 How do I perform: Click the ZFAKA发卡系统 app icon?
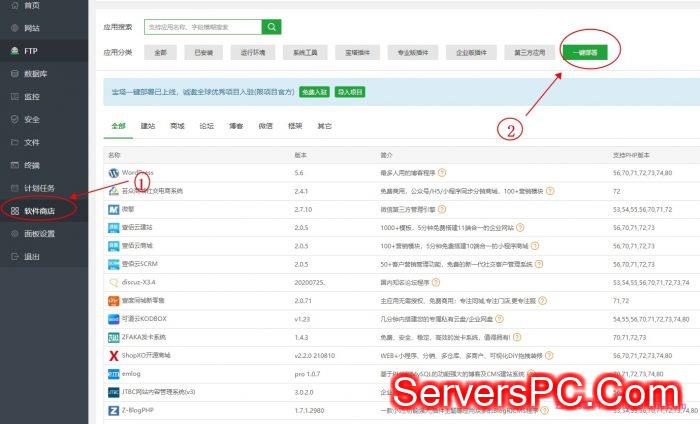tap(113, 336)
